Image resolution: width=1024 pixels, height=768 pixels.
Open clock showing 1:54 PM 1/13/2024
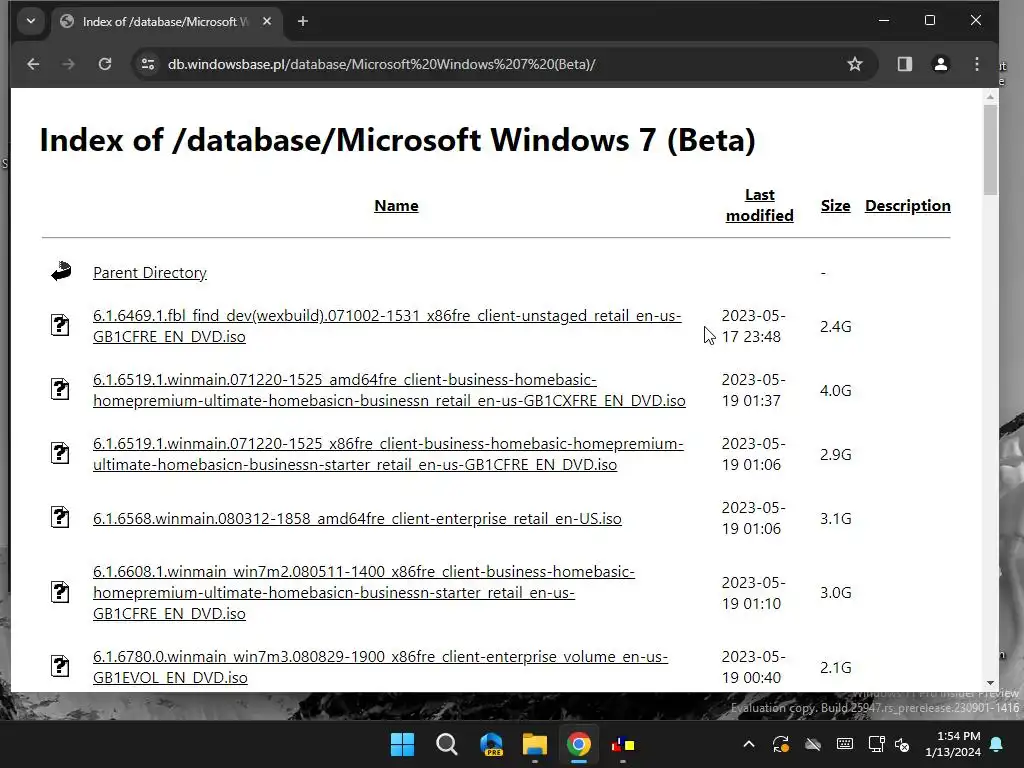pyautogui.click(x=952, y=744)
